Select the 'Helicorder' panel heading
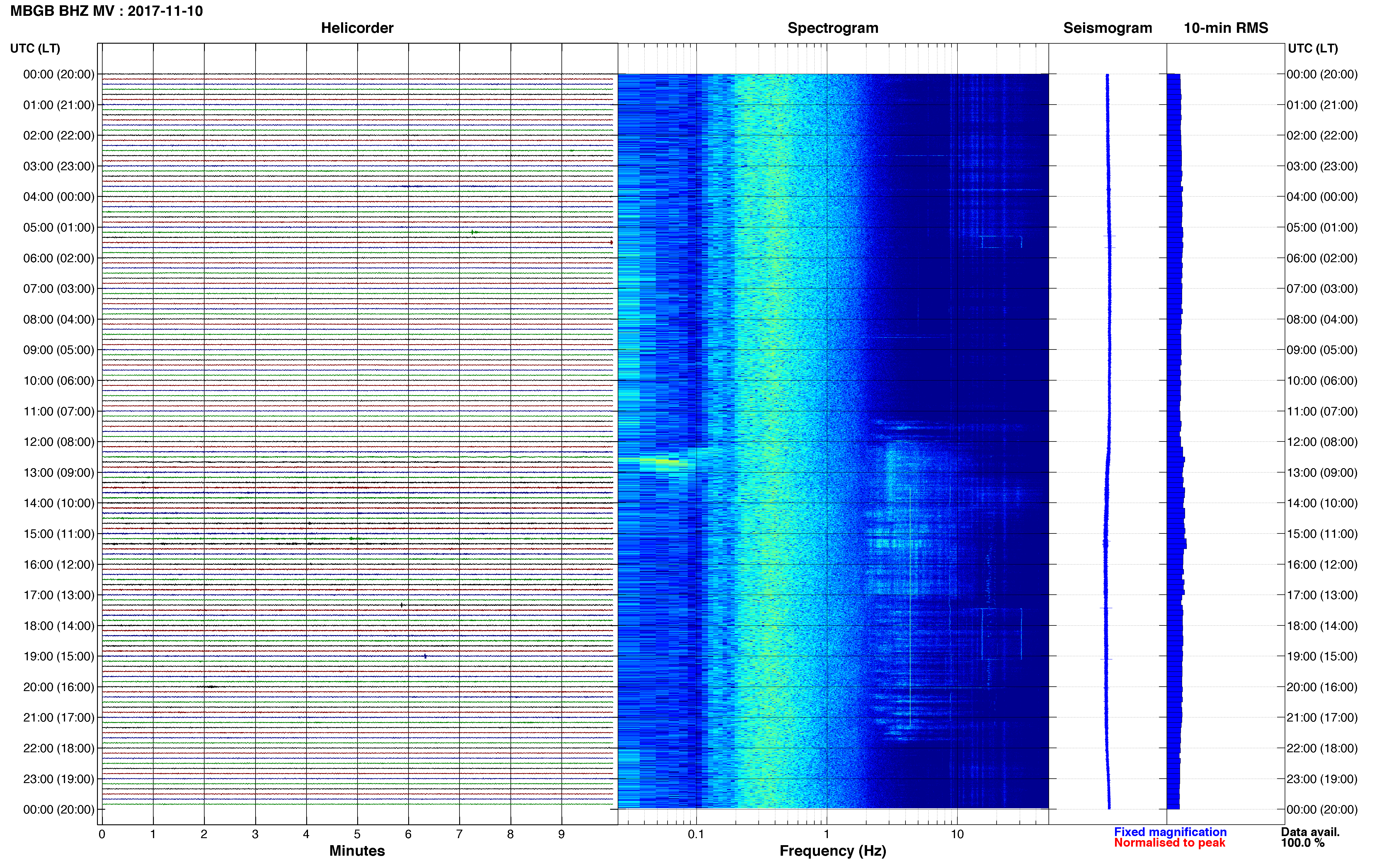The width and height of the screenshot is (1389, 868). click(x=357, y=28)
